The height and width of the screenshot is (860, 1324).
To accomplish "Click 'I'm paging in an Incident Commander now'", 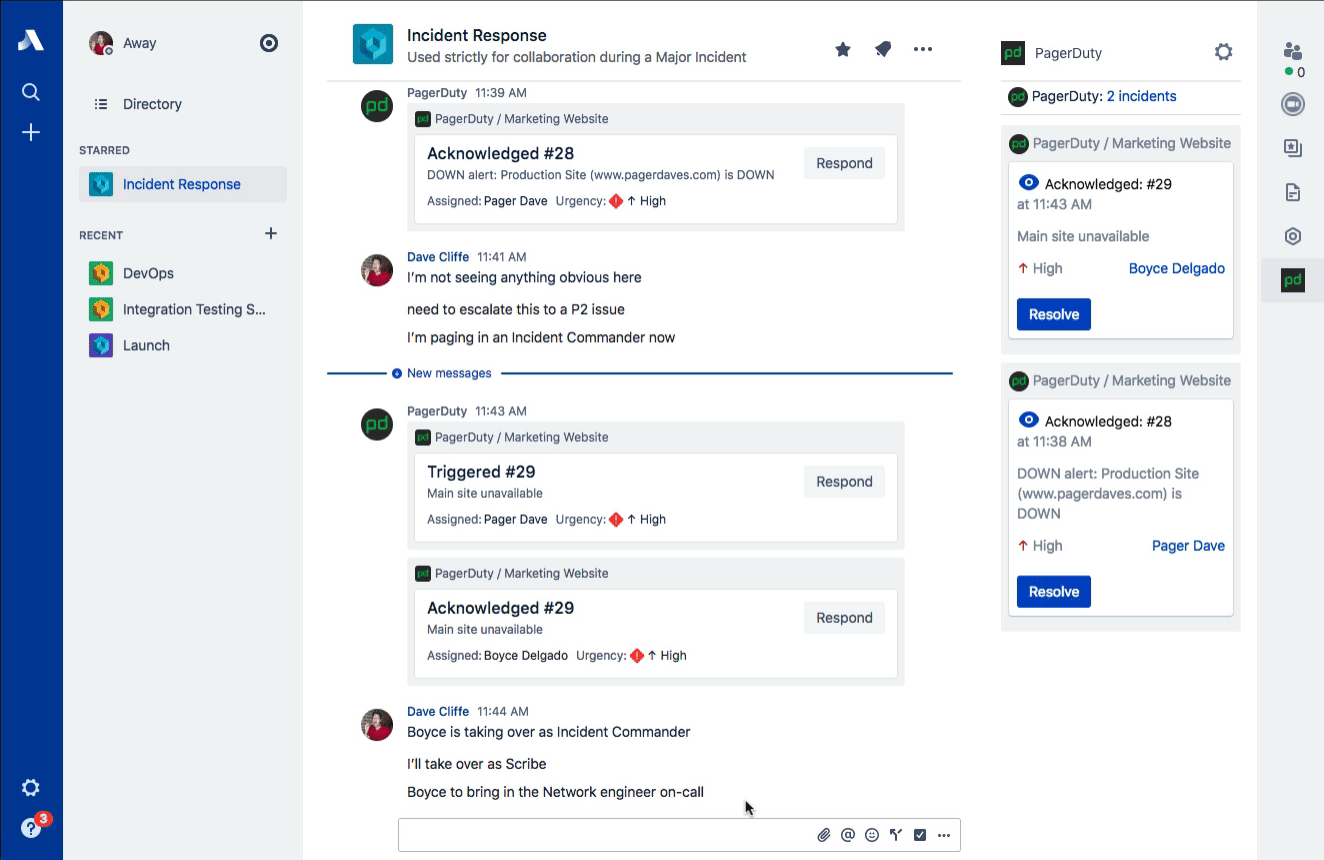I will coord(541,337).
